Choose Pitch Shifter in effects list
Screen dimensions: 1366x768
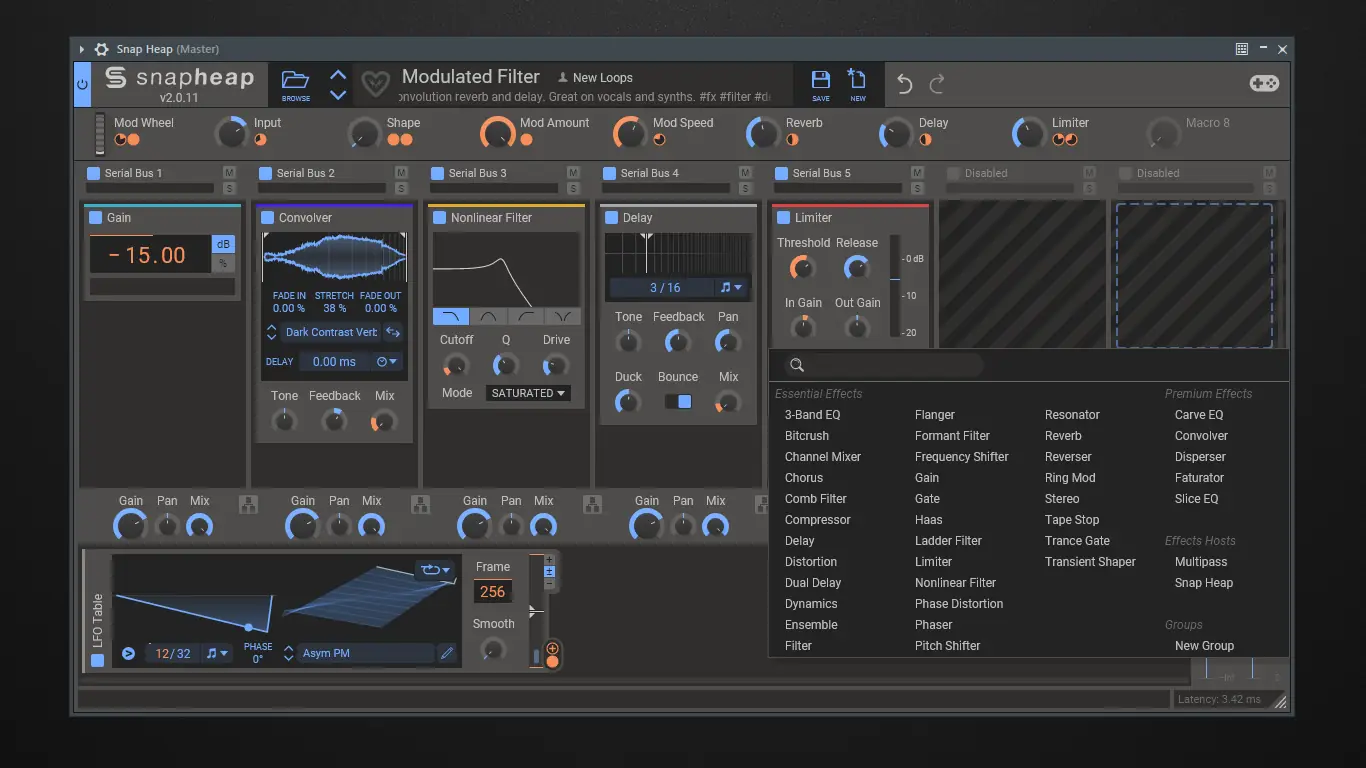(x=947, y=646)
